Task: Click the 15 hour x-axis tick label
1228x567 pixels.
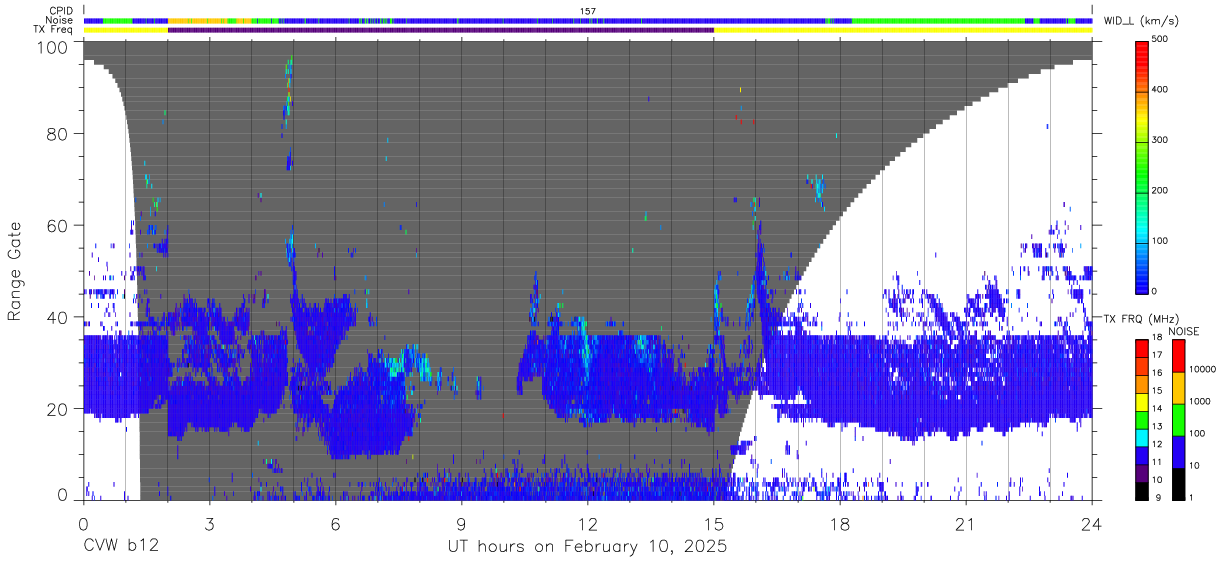Action: tap(714, 524)
